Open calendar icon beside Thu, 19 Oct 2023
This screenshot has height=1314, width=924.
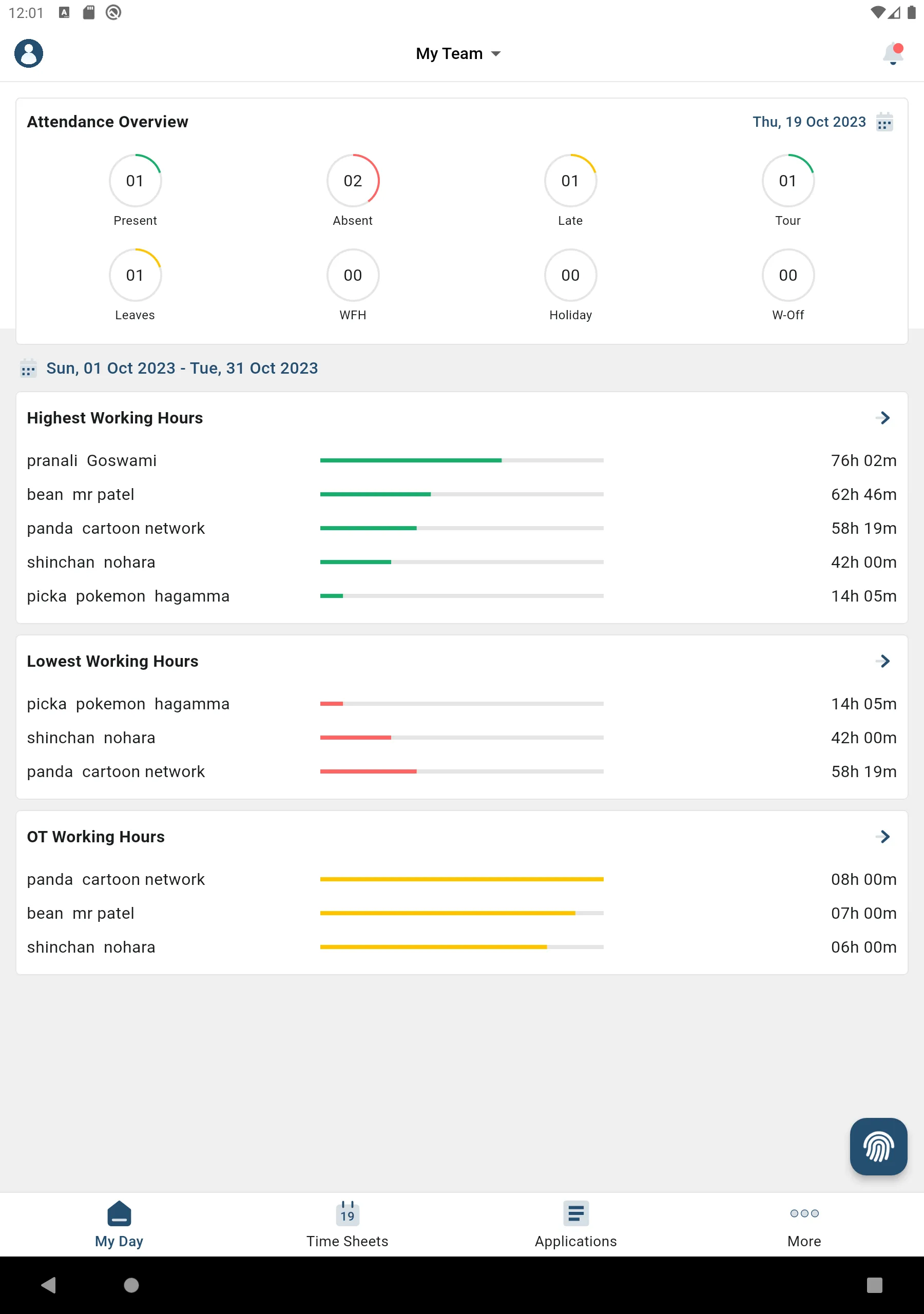(x=884, y=122)
